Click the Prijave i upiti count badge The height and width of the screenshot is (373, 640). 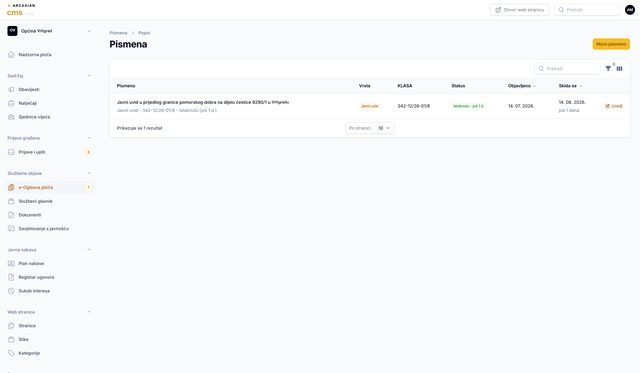pos(89,152)
